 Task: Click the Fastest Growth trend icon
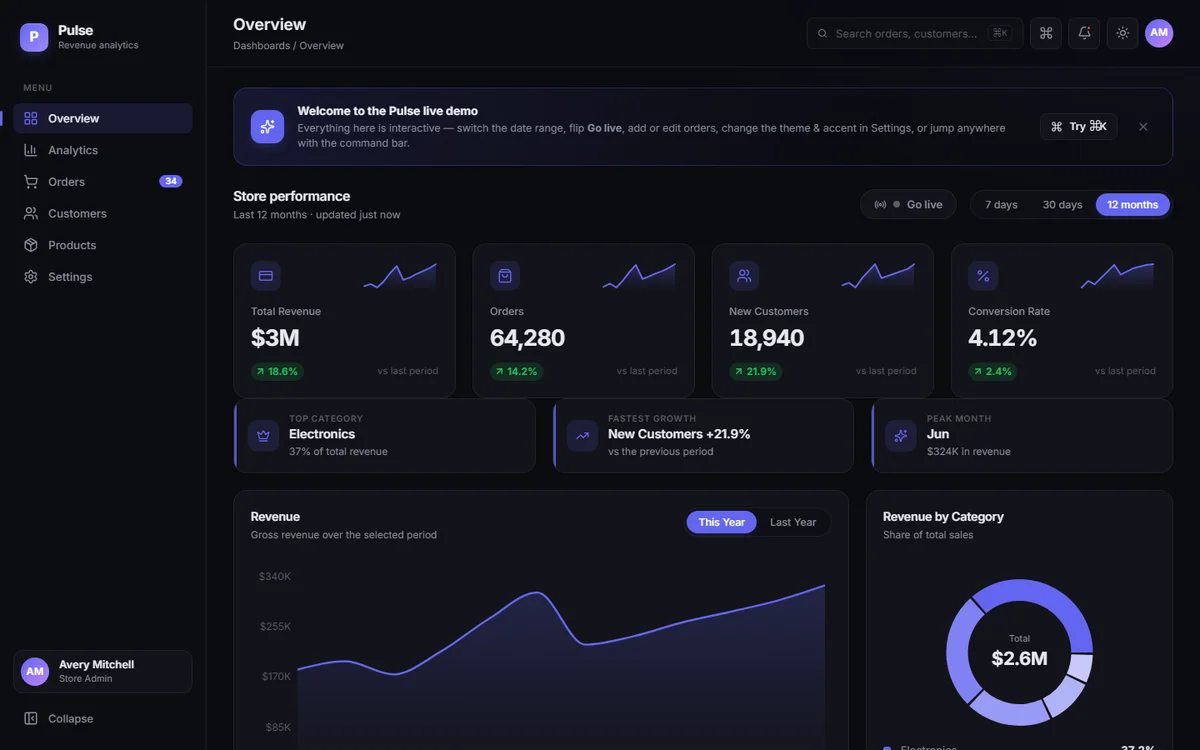[582, 436]
